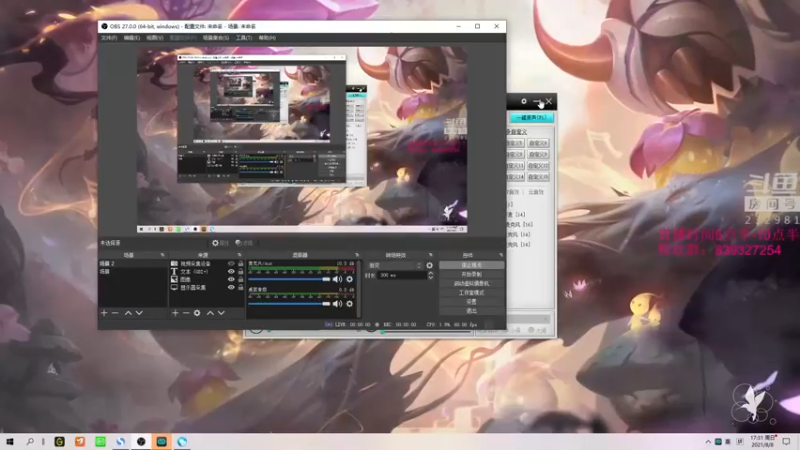This screenshot has height=450, width=800.
Task: Undock the 来源 panel using its header icon
Action: pos(239,255)
